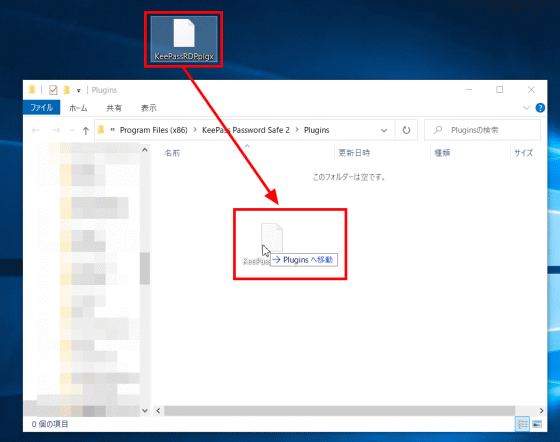Sort by 名前 column header
Image resolution: width=560 pixels, height=442 pixels.
pos(172,153)
